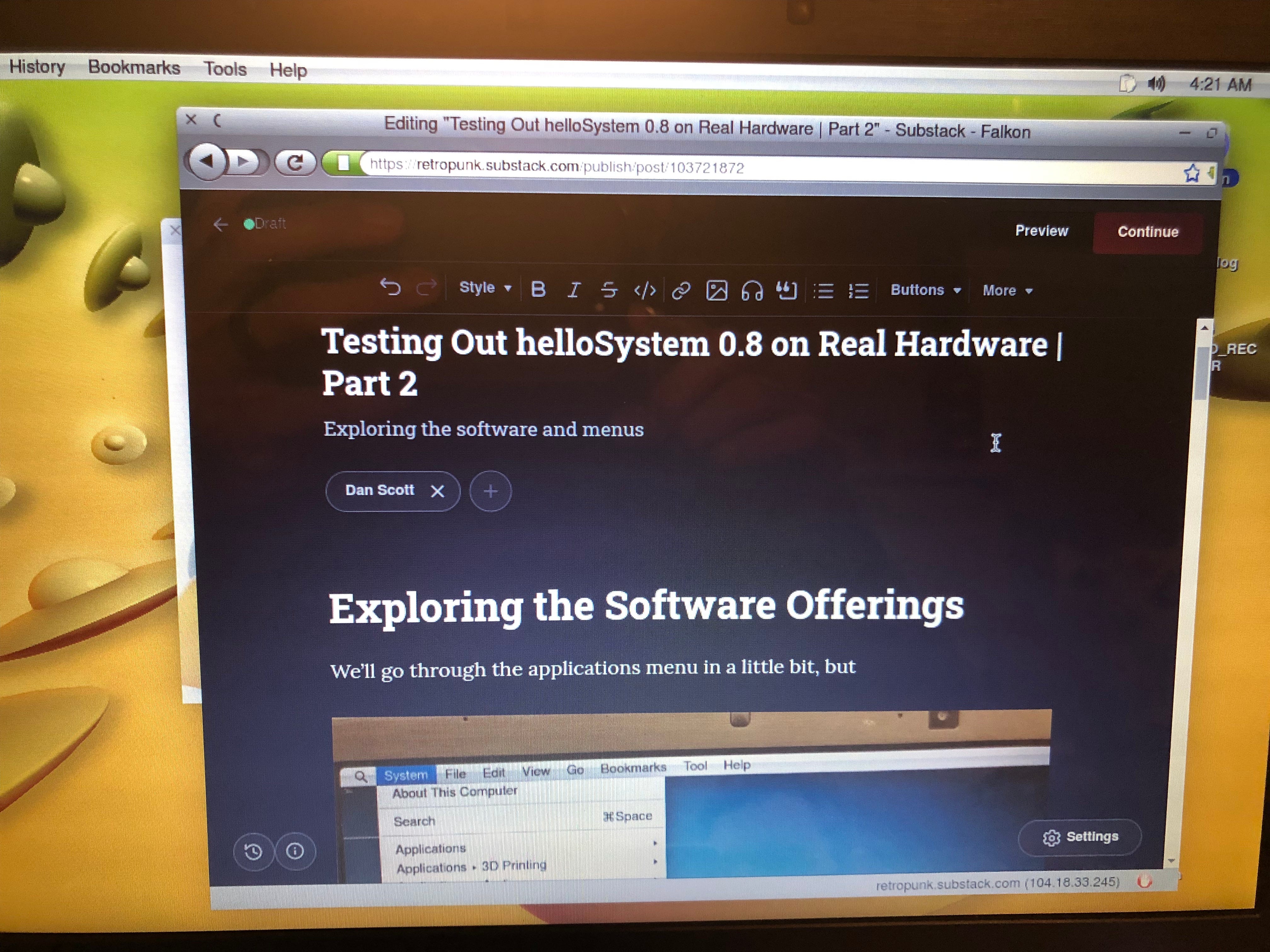Viewport: 1270px width, 952px height.
Task: Insert a block quote
Action: pos(787,291)
